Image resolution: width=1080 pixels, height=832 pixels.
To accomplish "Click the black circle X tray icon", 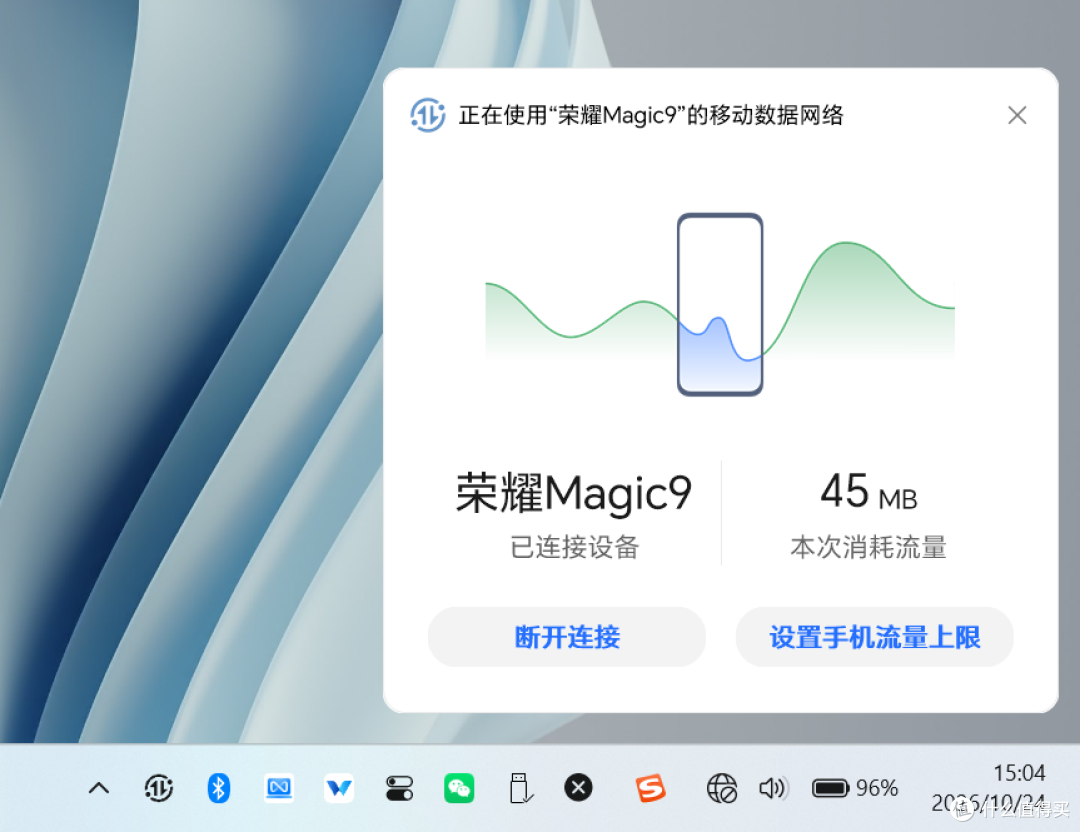I will pos(579,788).
